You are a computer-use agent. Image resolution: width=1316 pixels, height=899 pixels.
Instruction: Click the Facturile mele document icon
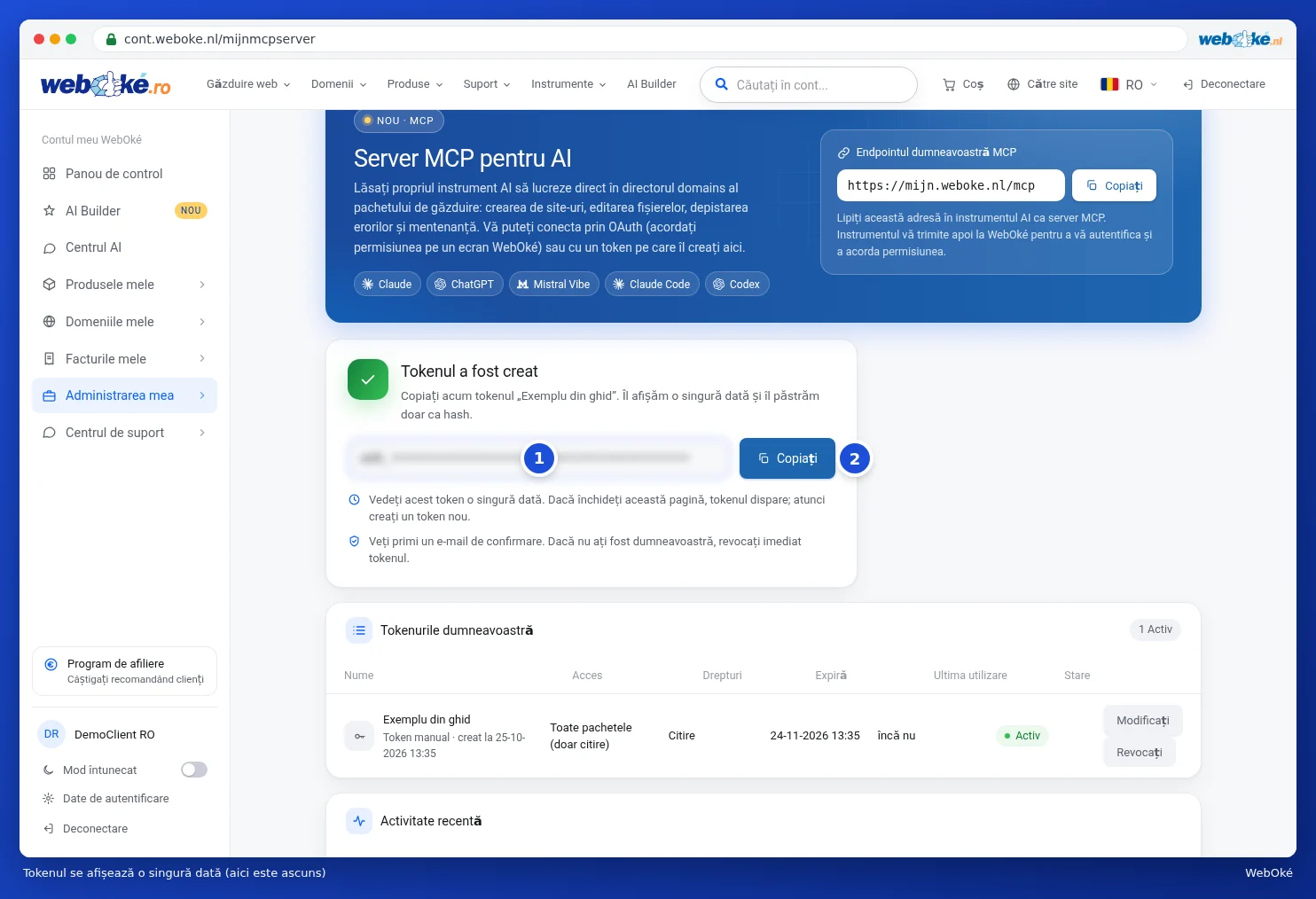[x=50, y=359]
